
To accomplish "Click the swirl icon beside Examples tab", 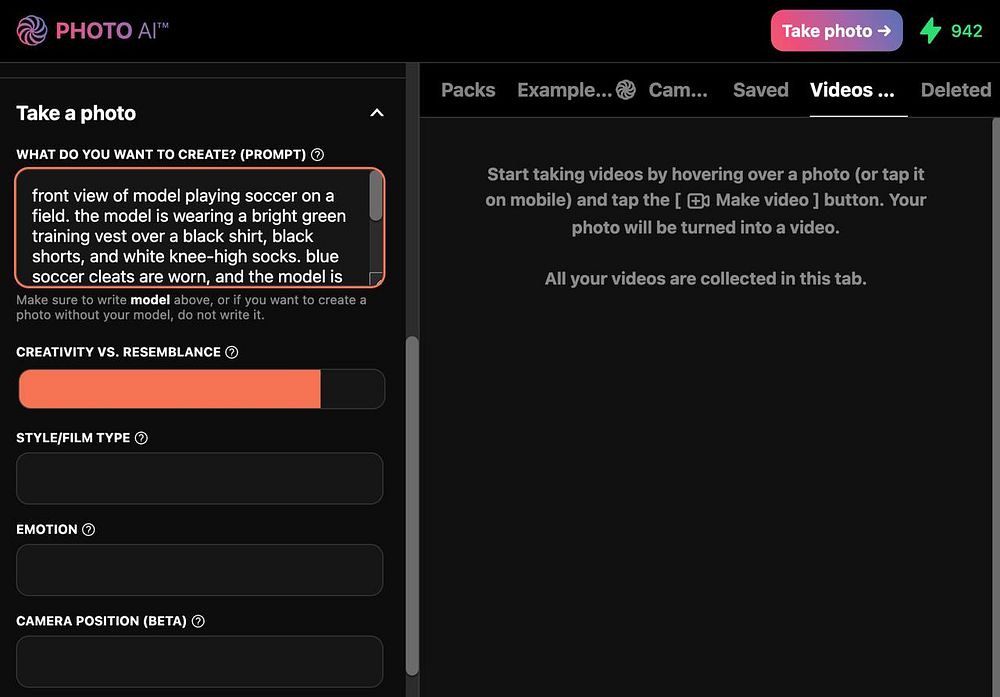I will (626, 90).
